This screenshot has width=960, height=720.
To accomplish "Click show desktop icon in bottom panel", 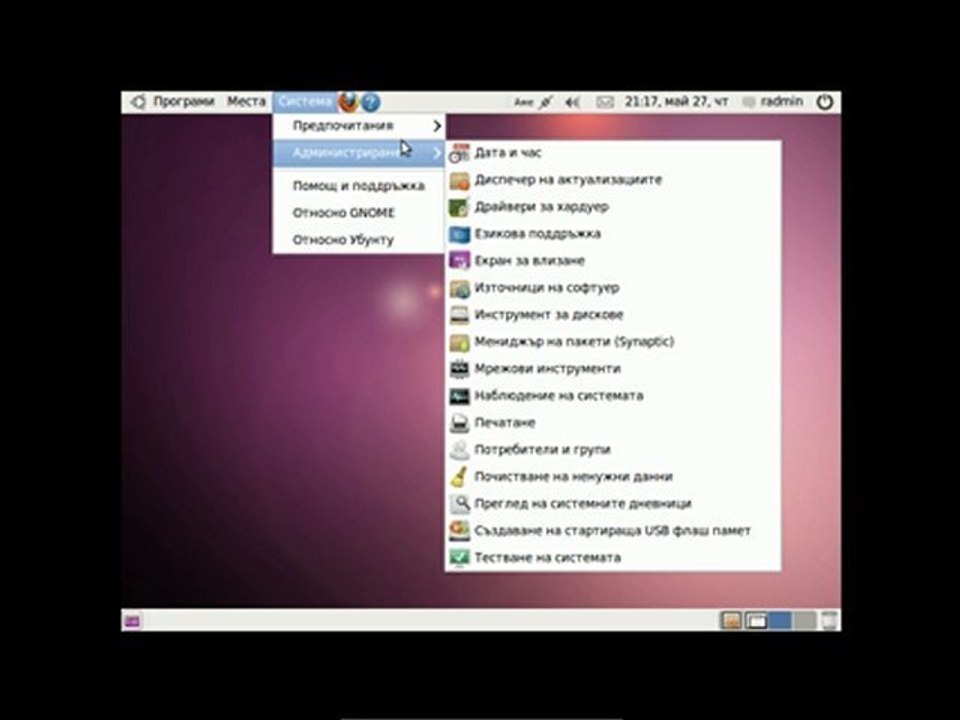I will coord(132,621).
